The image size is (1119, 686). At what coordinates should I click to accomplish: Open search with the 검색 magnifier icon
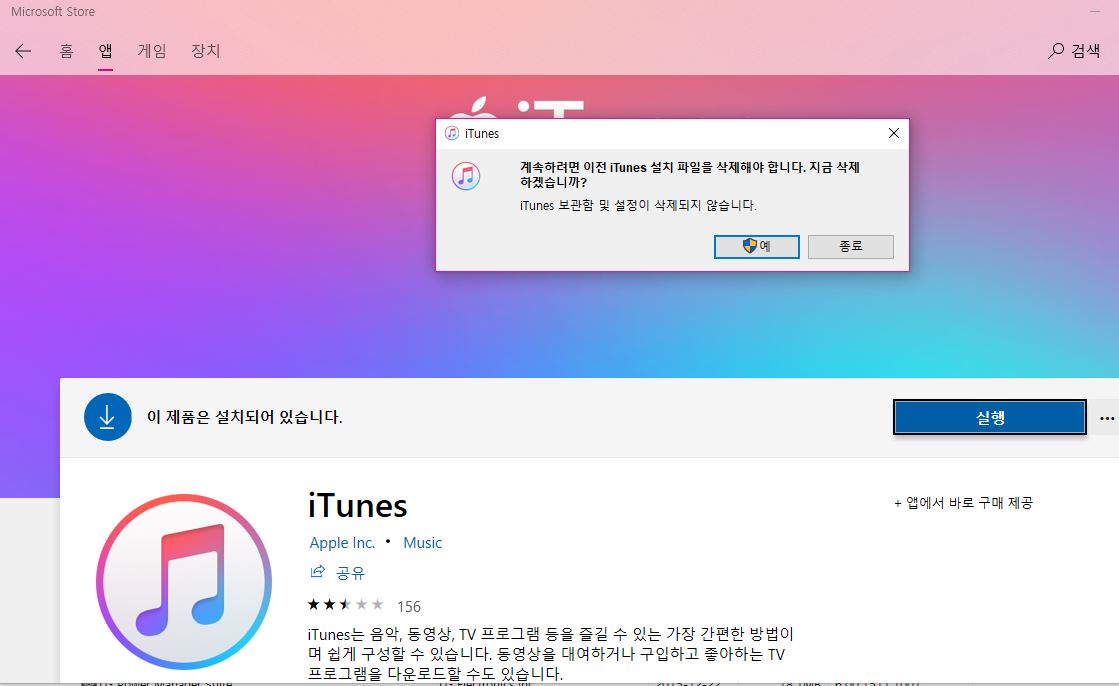point(1056,51)
